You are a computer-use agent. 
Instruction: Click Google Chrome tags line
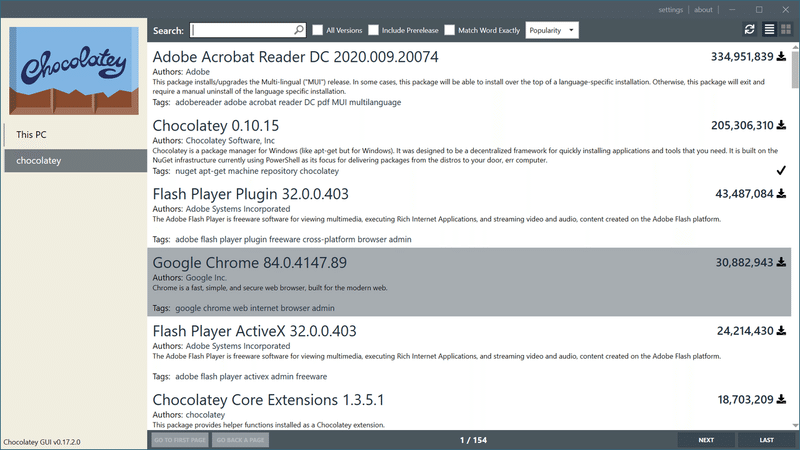[x=243, y=308]
